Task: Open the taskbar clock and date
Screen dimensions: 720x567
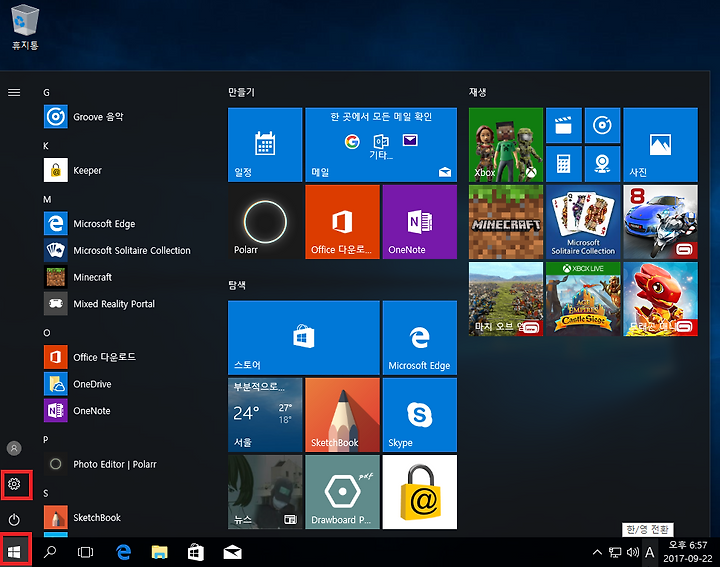Action: (x=687, y=552)
